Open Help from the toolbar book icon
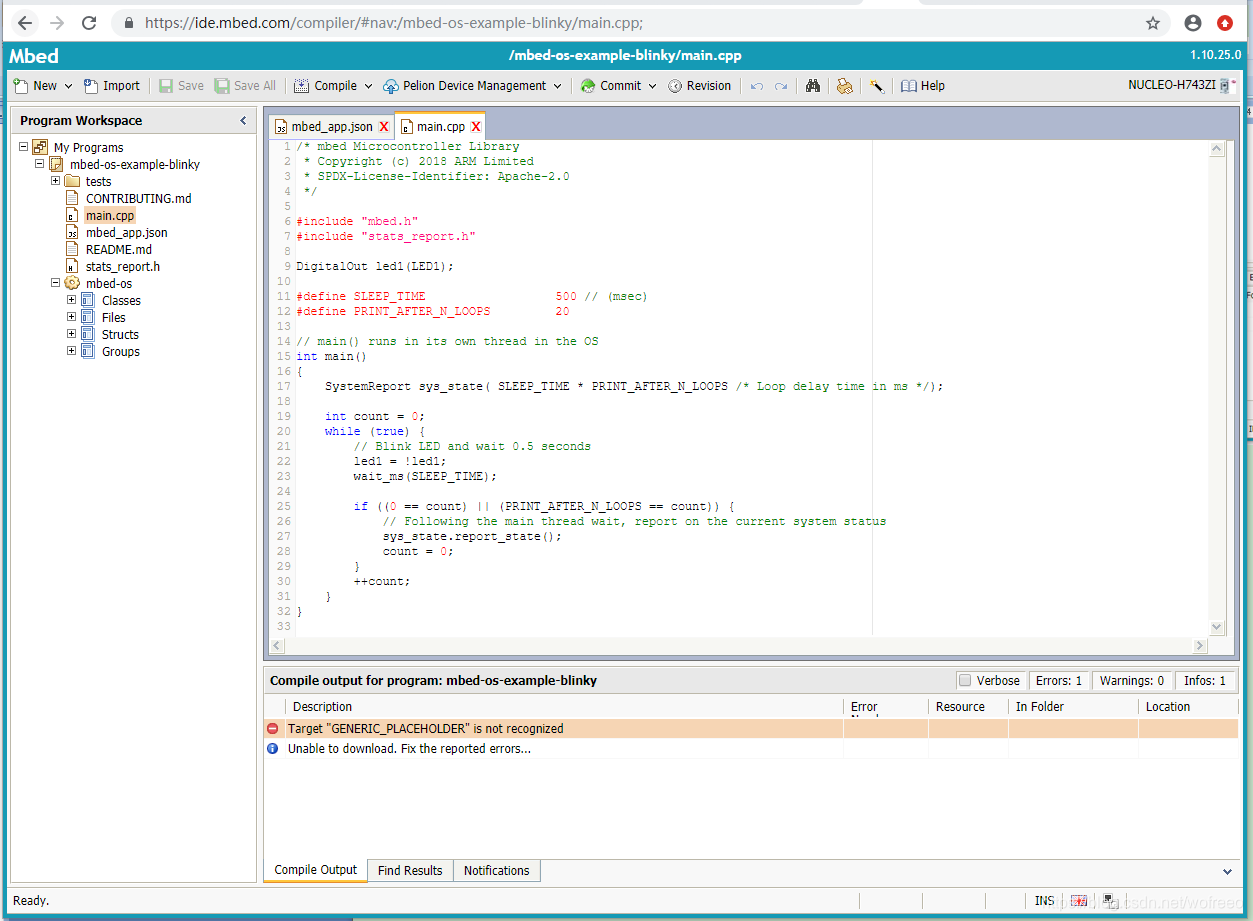This screenshot has width=1253, height=921. (x=922, y=85)
